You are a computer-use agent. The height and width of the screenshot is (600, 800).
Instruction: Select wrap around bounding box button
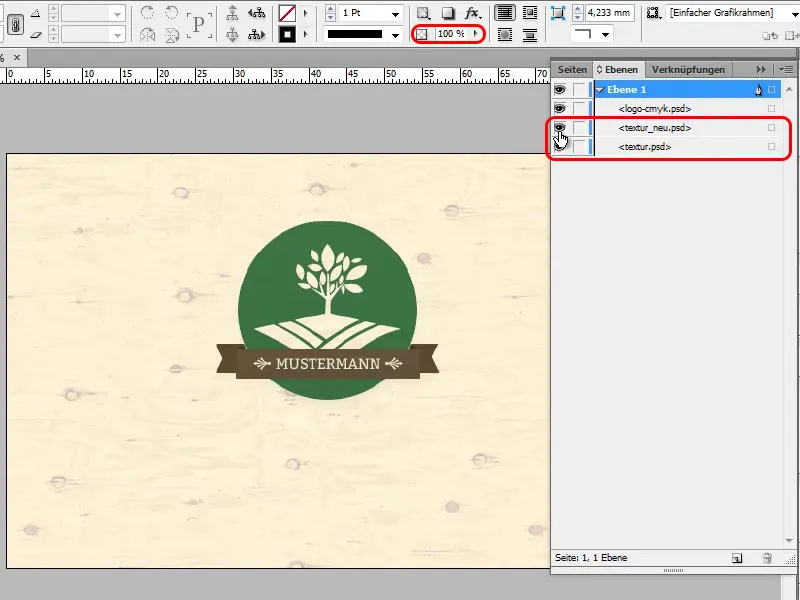pos(530,13)
